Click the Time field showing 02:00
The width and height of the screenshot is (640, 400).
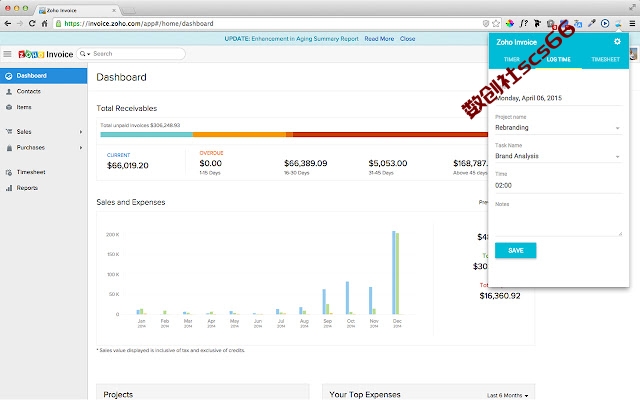[558, 186]
